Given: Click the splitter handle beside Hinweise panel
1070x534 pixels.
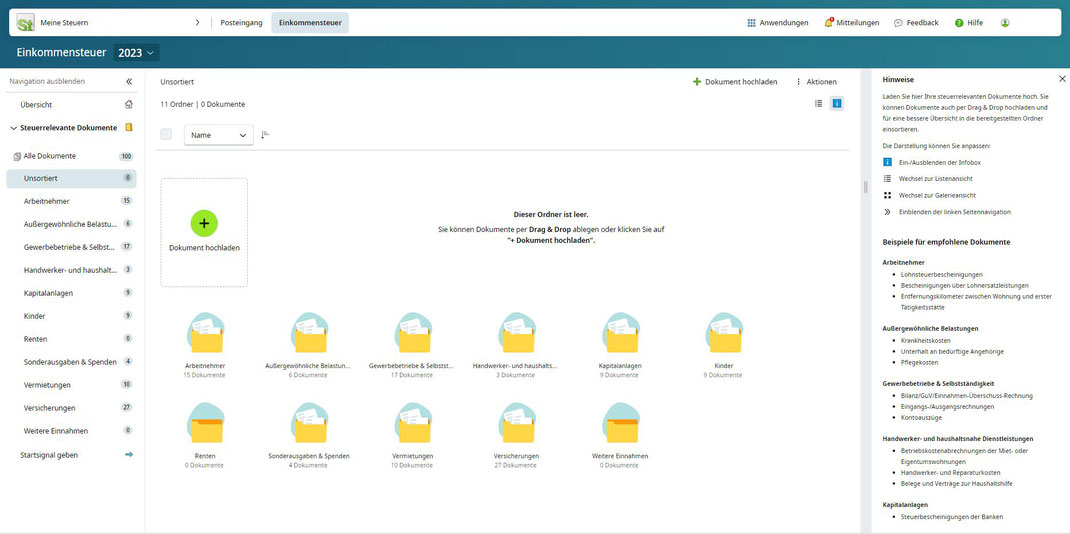Looking at the screenshot, I should [865, 187].
